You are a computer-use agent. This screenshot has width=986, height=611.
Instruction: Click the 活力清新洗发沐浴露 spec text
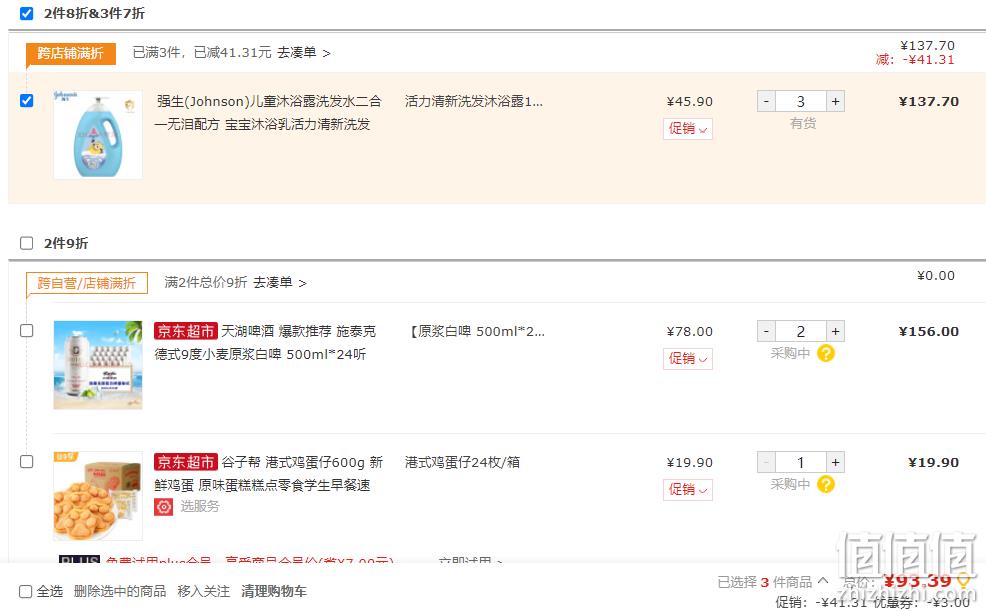(474, 101)
